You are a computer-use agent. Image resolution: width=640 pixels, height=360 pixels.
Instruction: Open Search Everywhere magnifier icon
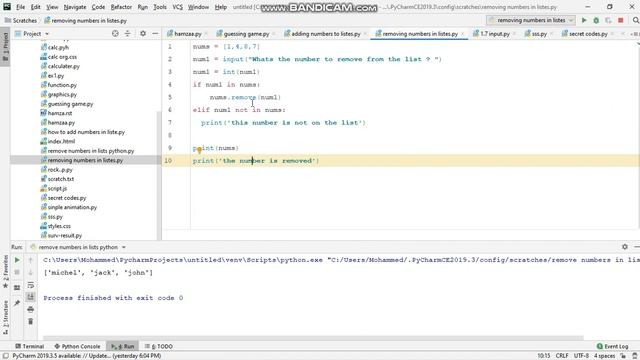[636, 20]
